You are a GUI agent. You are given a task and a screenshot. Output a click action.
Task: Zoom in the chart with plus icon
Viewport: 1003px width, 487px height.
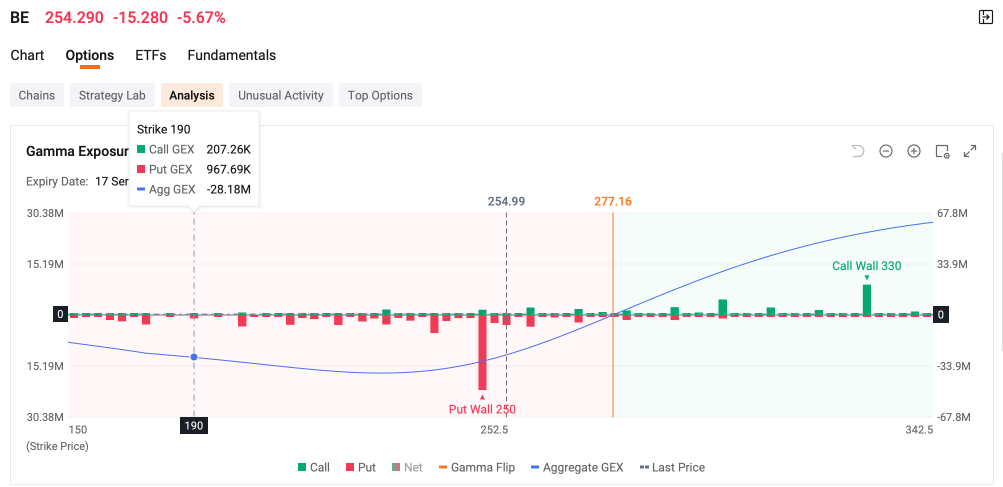click(x=914, y=151)
